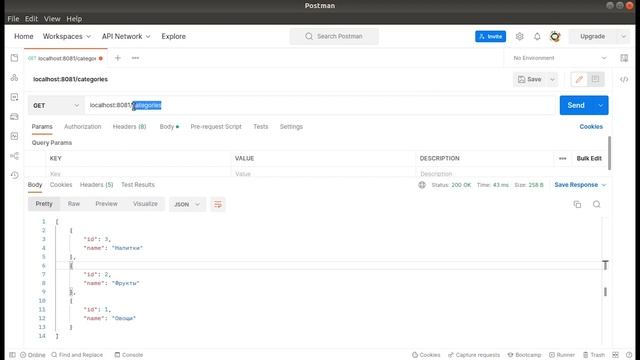The image size is (640, 360).
Task: Open the Upgrade dropdown arrow
Action: point(624,36)
